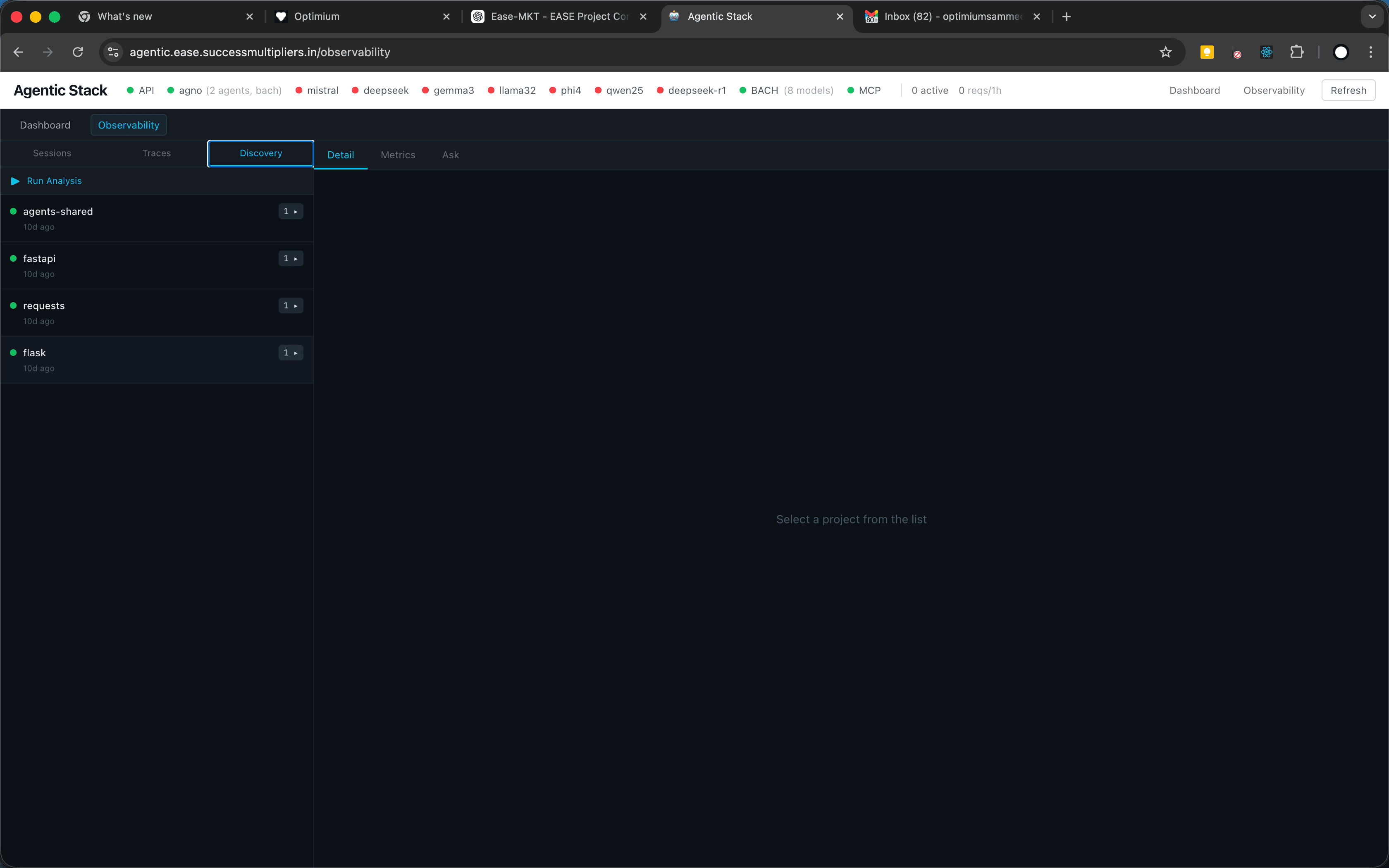The width and height of the screenshot is (1389, 868).
Task: Open the Traces tab
Action: point(156,153)
